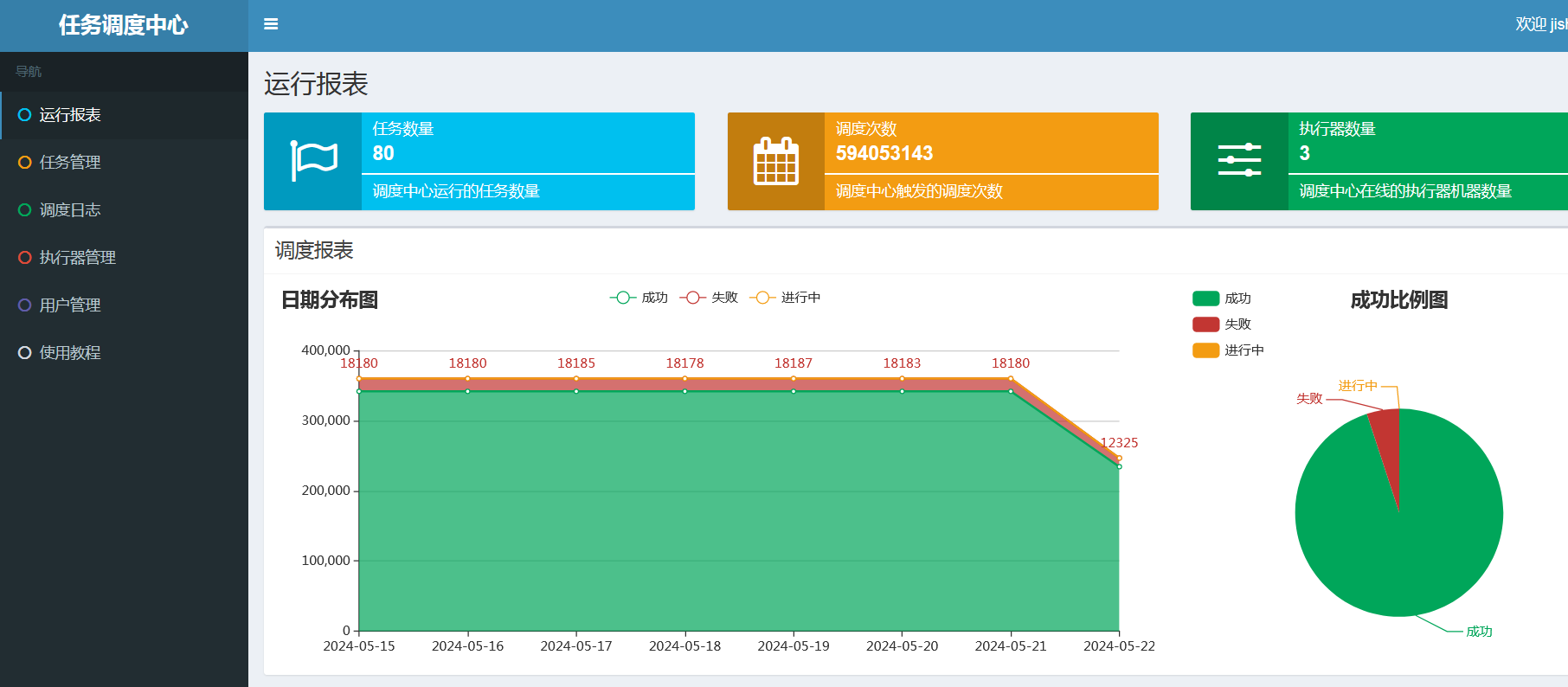Click the 任务调度中心 logo title

pos(124,25)
